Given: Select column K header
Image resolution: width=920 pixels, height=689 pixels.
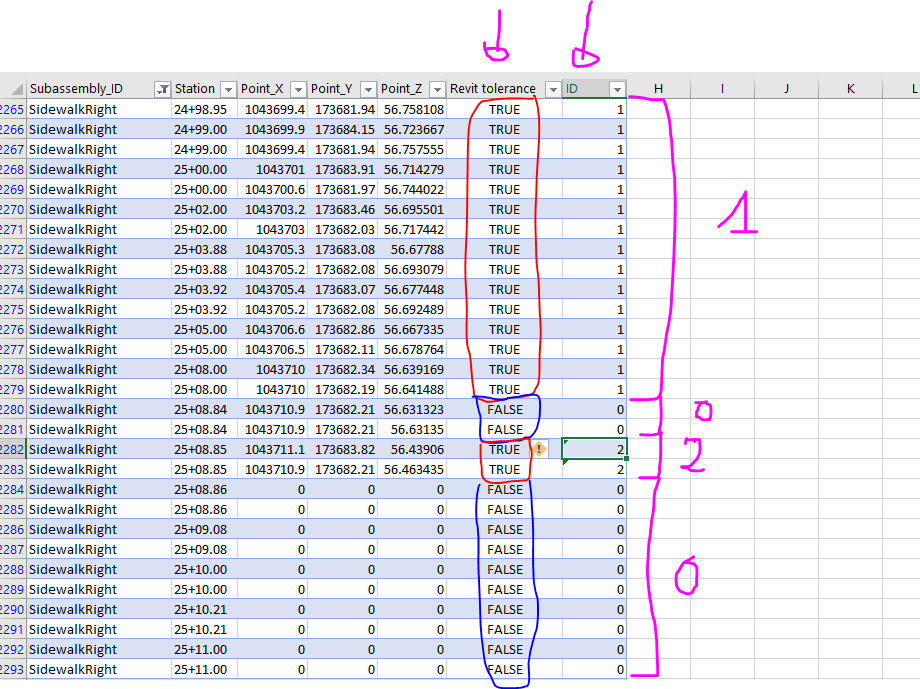Looking at the screenshot, I should point(850,89).
